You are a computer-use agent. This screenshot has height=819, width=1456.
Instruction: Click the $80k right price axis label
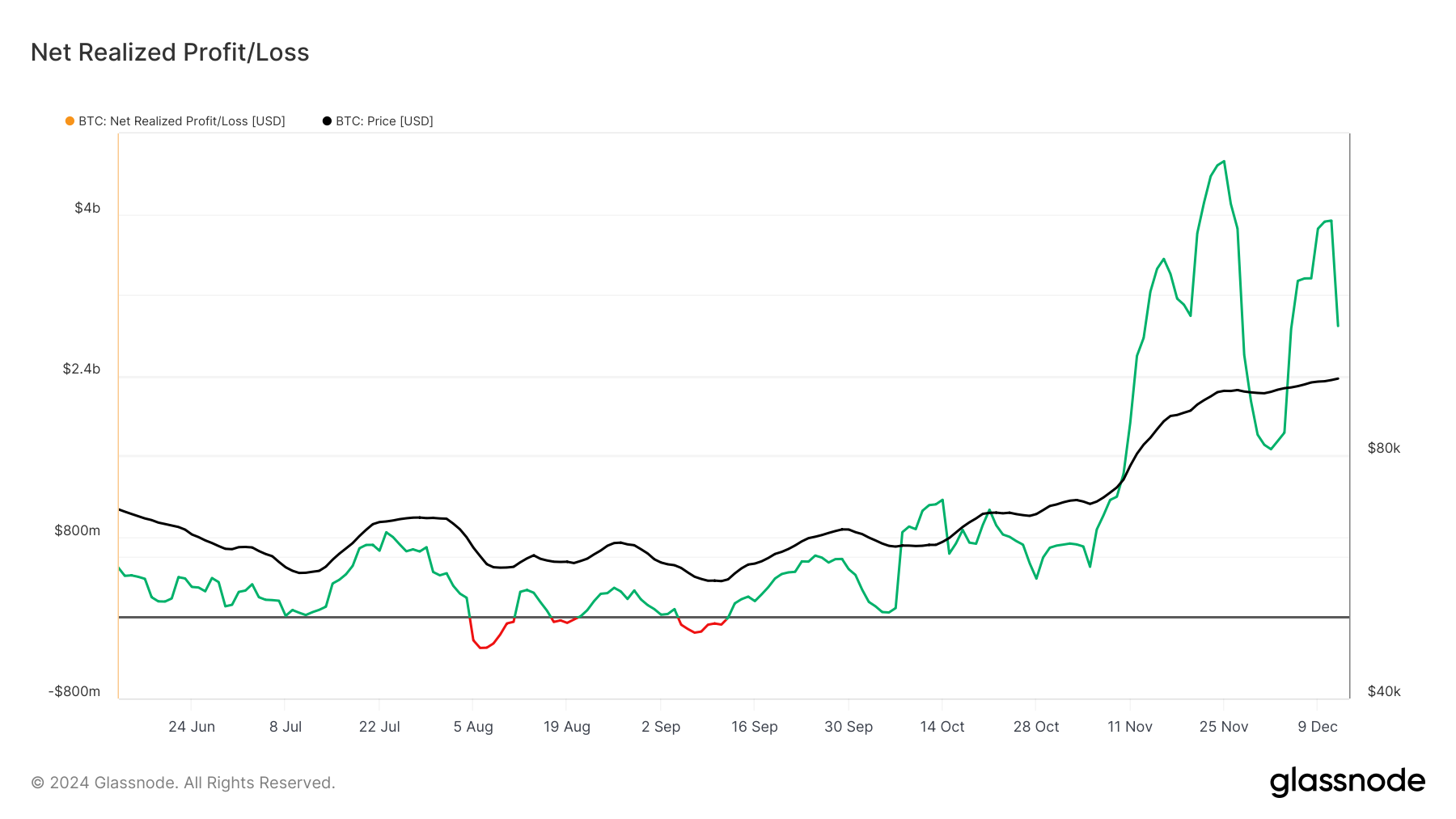[1384, 449]
